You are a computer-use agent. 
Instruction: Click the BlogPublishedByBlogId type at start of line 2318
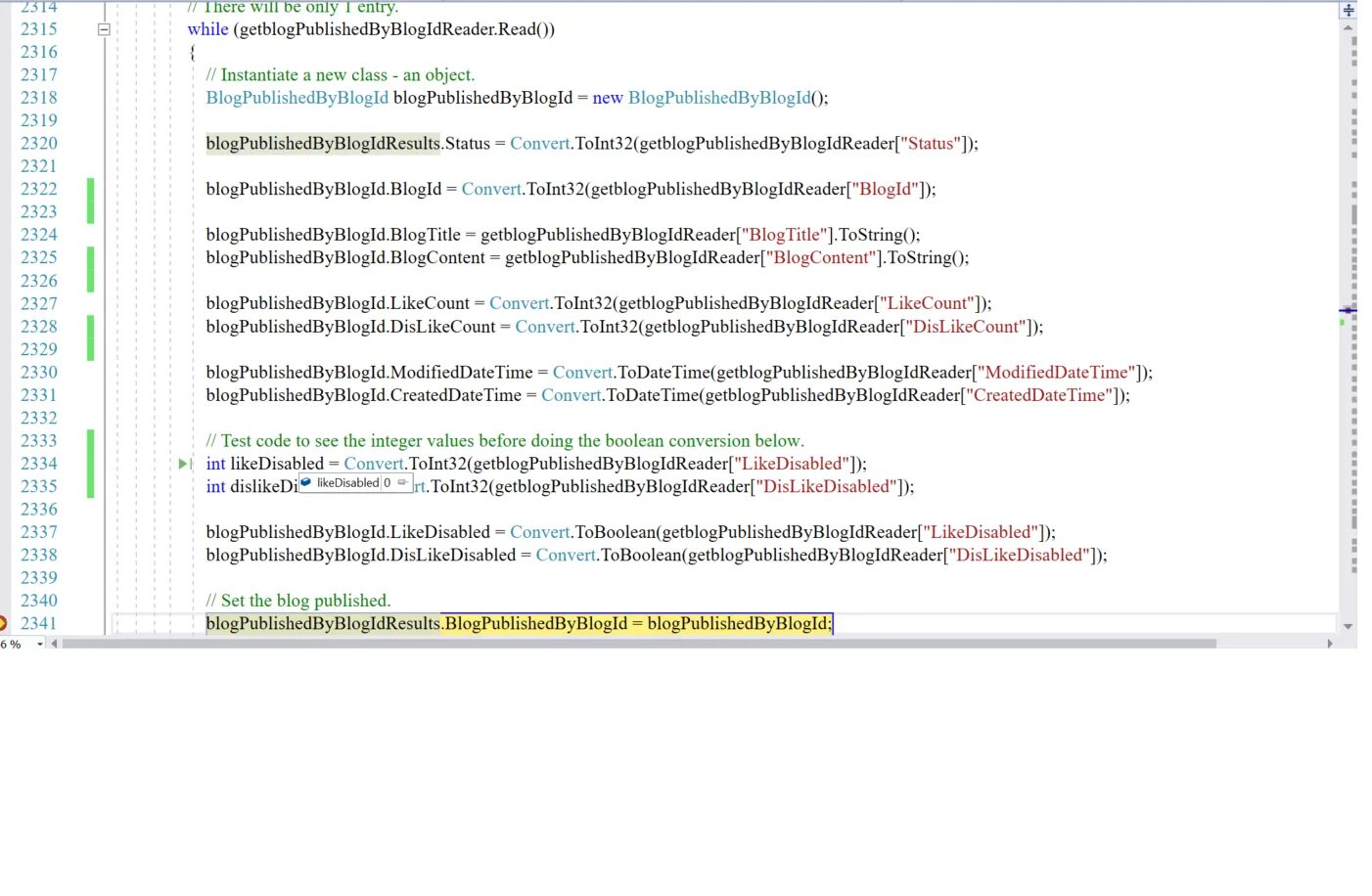297,98
